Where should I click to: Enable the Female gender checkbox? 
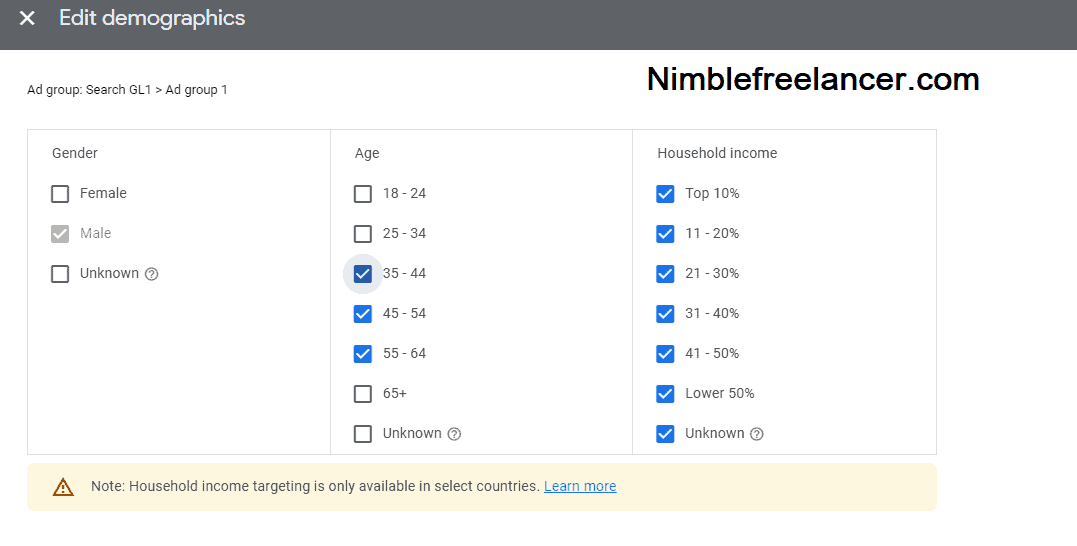(60, 194)
